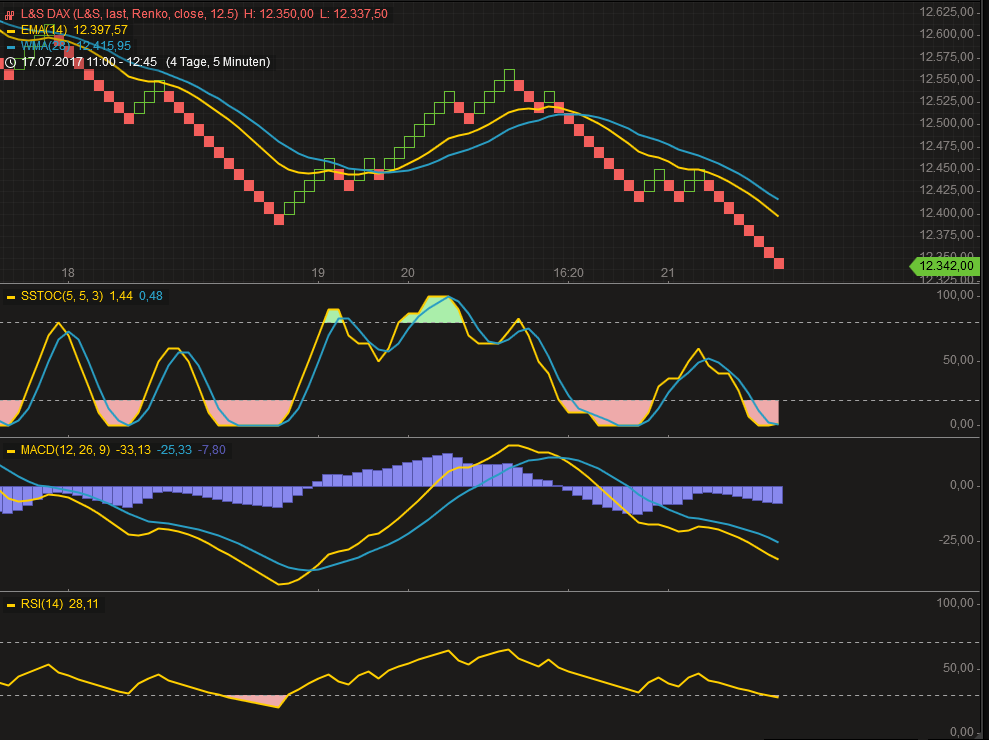Toggle visibility of the EMA(14) overlay

pos(10,31)
